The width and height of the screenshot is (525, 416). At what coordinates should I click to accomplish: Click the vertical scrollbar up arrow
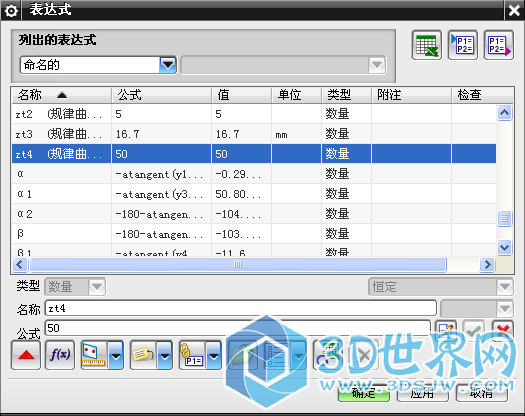(x=504, y=113)
